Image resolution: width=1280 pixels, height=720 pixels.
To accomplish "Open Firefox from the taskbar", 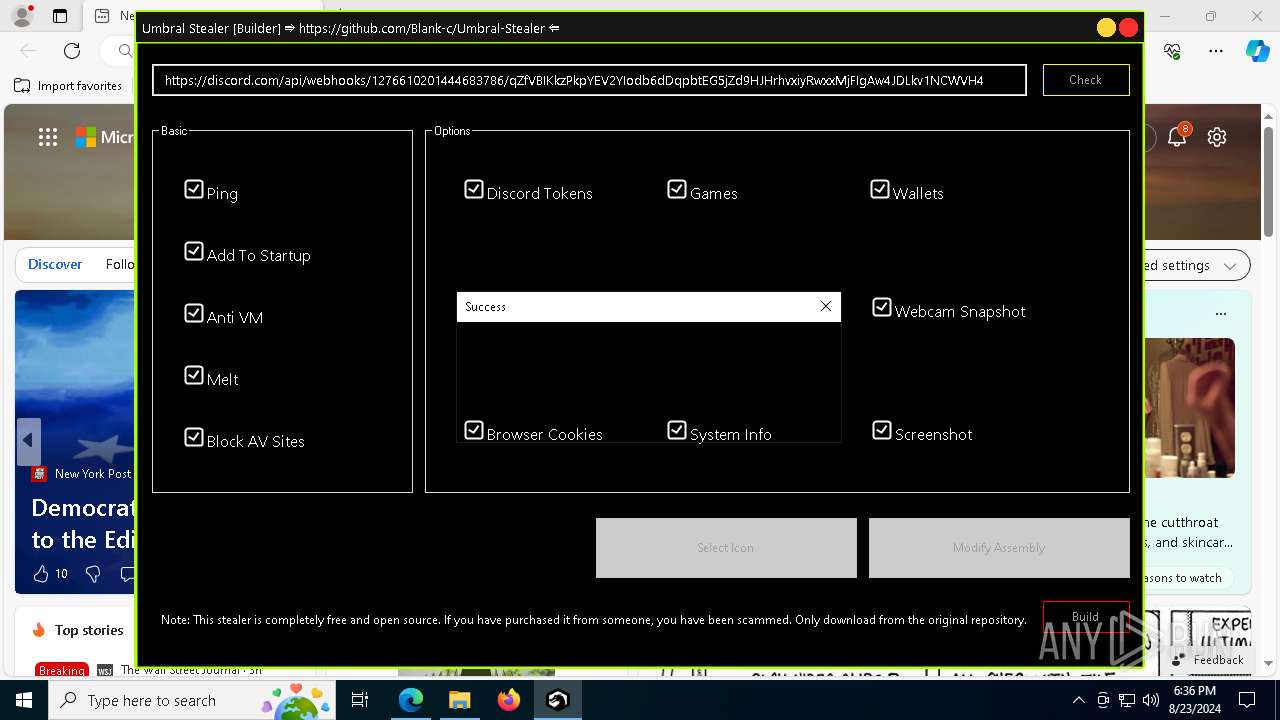I will [x=508, y=700].
